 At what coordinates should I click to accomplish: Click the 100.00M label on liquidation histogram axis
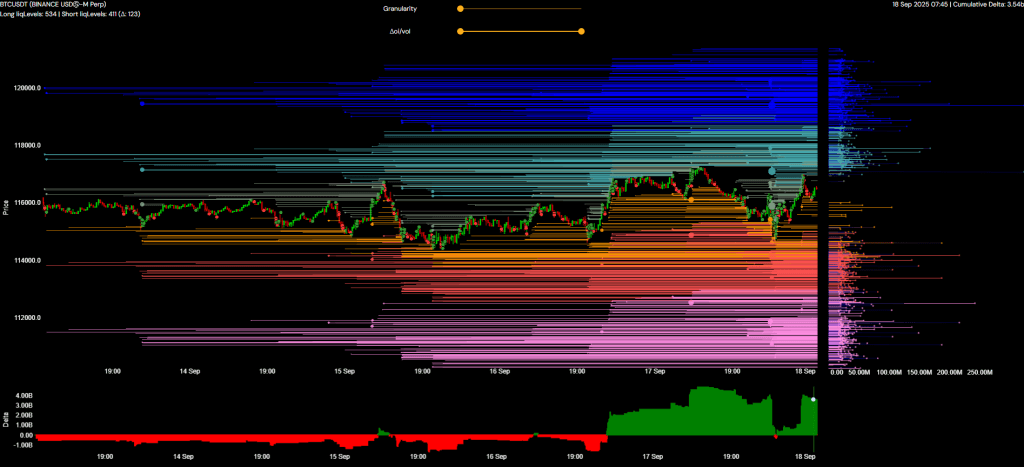click(x=888, y=371)
